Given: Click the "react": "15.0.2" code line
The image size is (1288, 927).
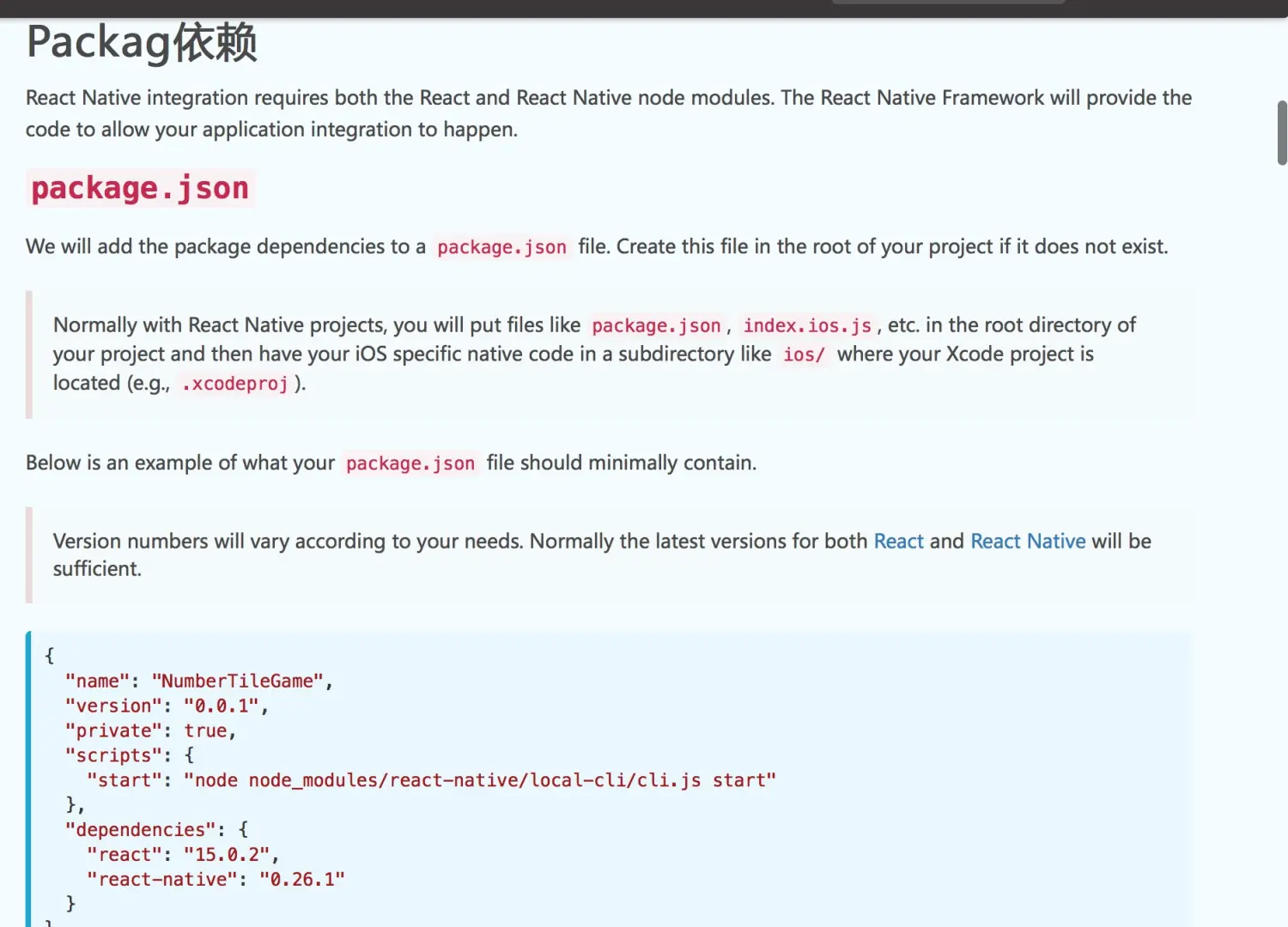Looking at the screenshot, I should [x=183, y=855].
